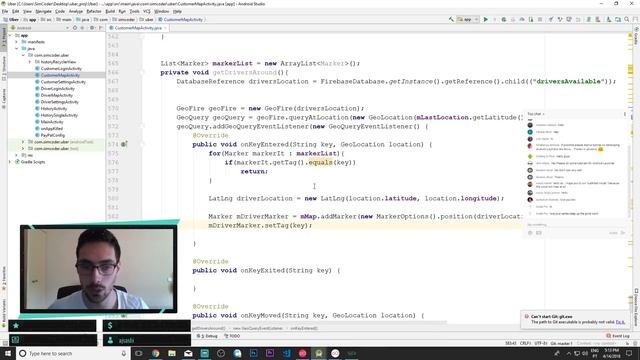Toggle the Gradle tool window side tab

click(x=636, y=36)
